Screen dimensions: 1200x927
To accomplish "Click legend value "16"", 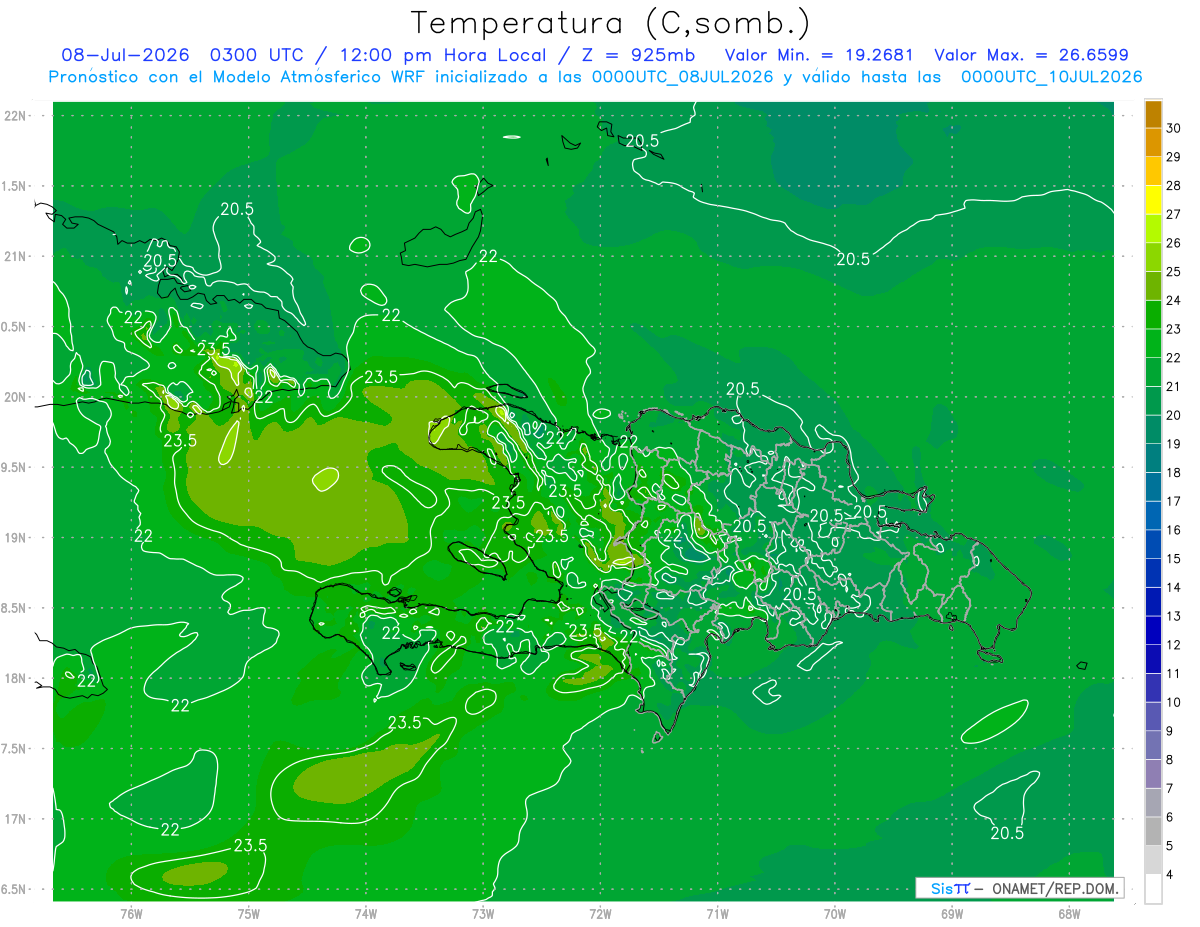I will [x=1174, y=530].
